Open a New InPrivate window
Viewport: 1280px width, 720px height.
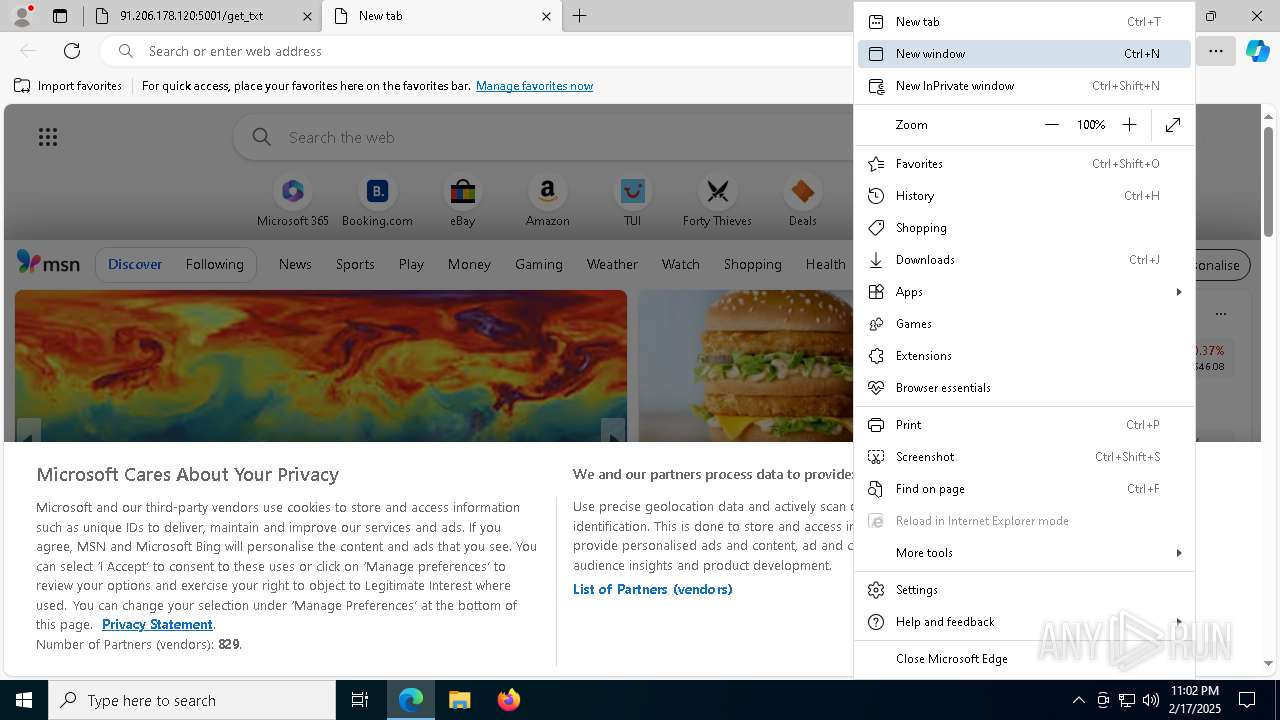tap(1024, 86)
